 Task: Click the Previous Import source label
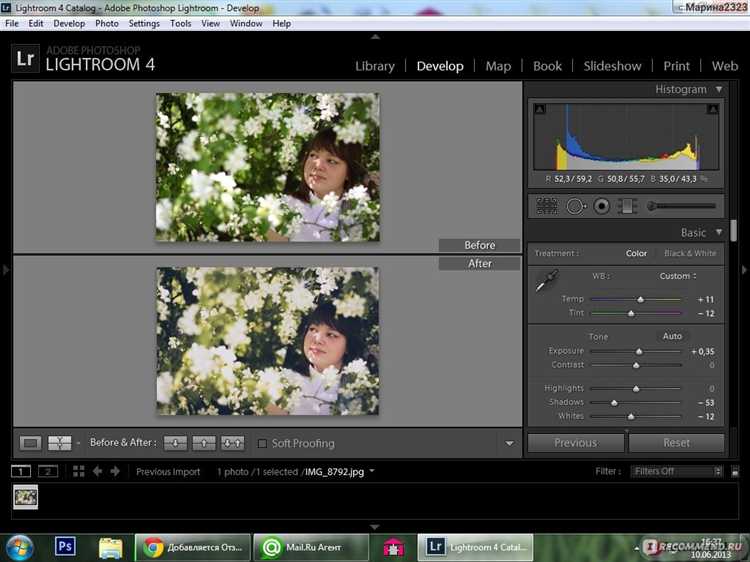pos(168,472)
